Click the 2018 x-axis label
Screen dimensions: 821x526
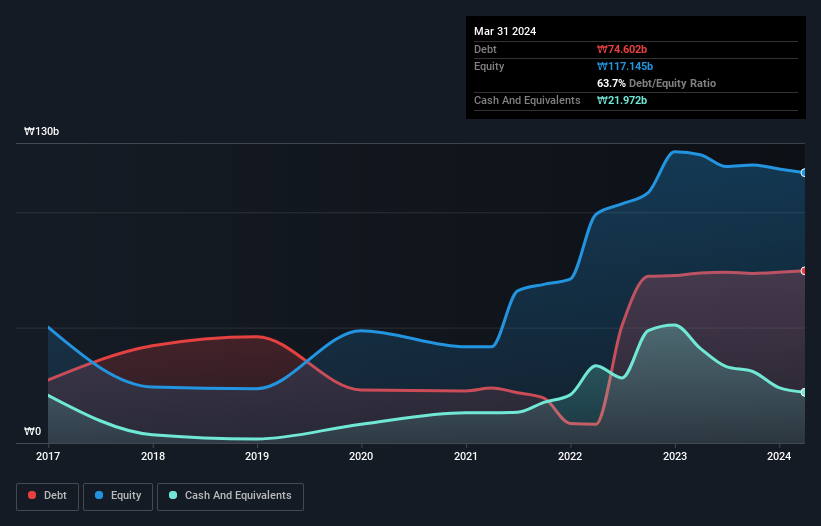(153, 456)
